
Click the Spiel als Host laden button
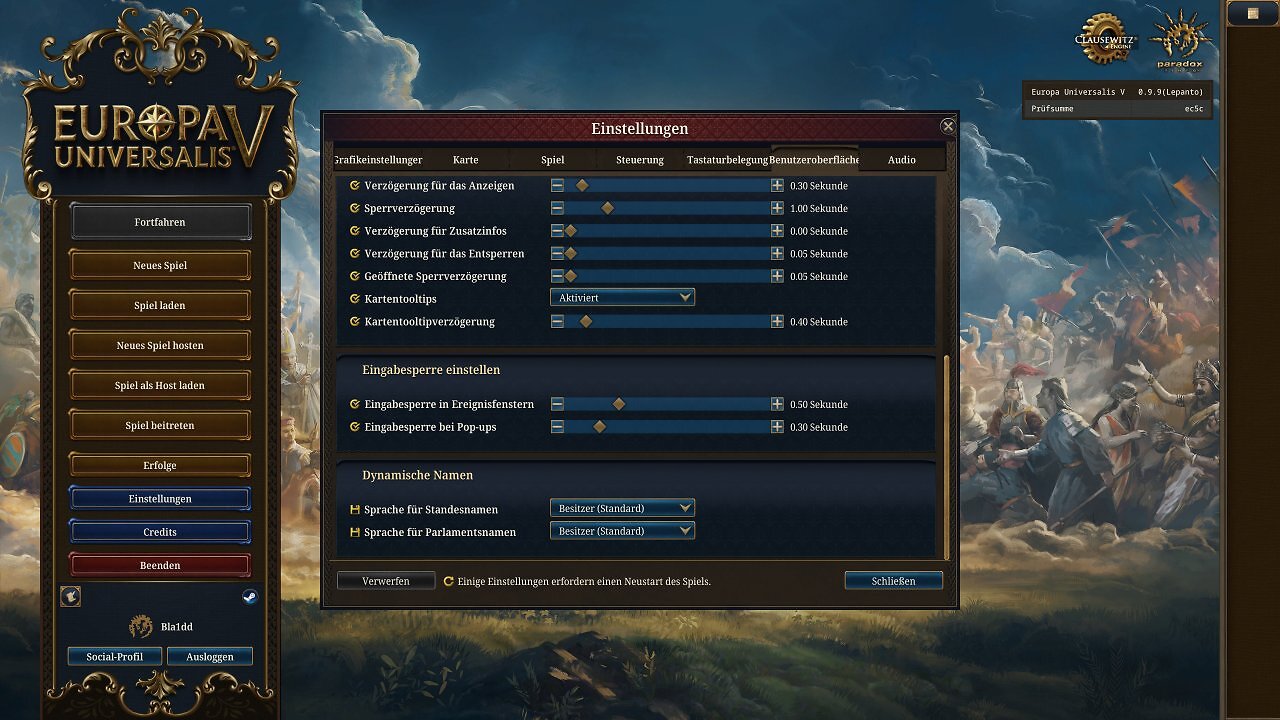160,386
